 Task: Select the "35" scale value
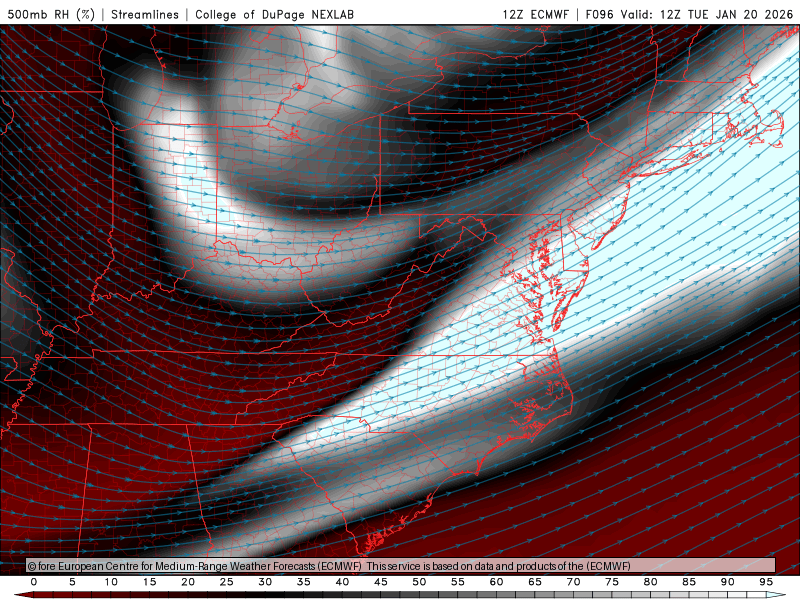pos(304,582)
